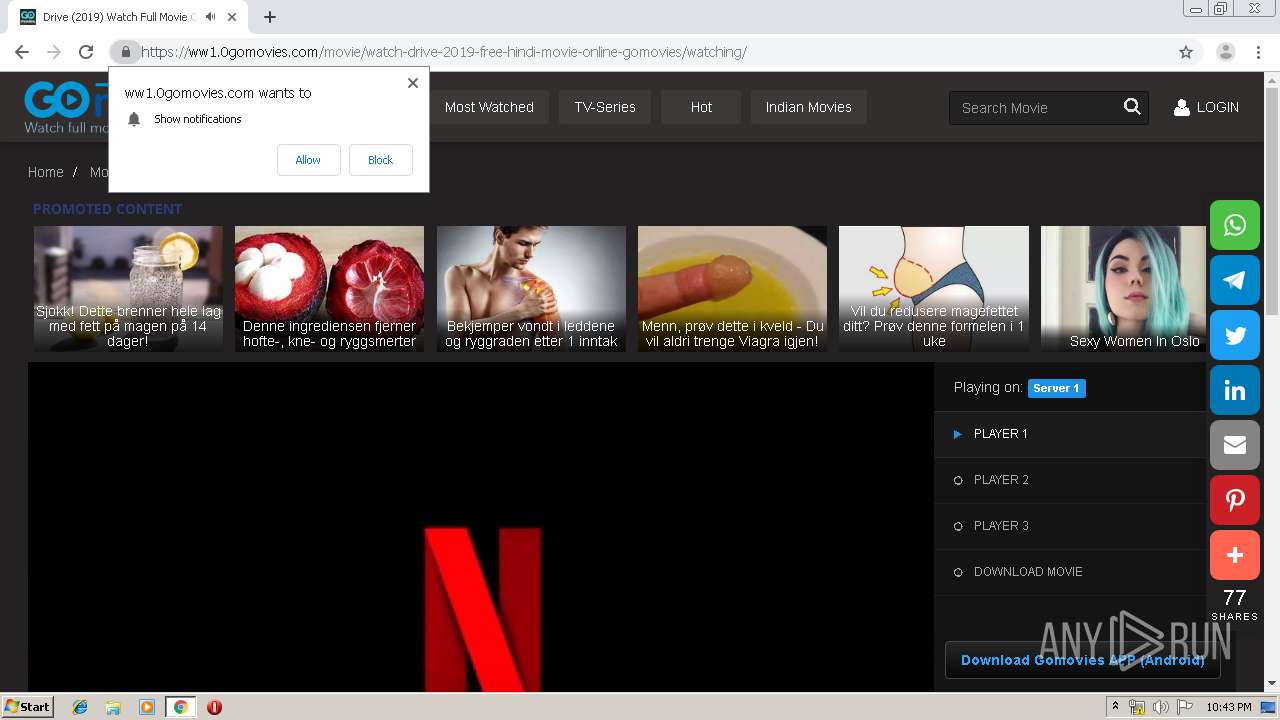Select PLAYER 3 source
This screenshot has width=1280, height=720.
[x=1070, y=526]
